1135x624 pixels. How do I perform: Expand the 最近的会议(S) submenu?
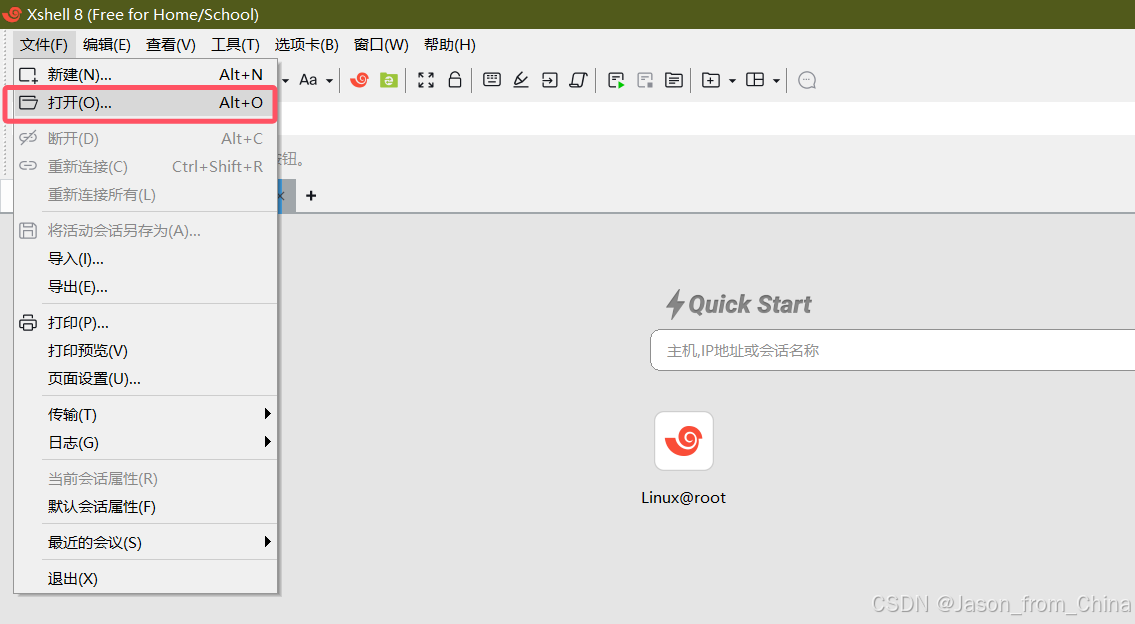(x=145, y=542)
